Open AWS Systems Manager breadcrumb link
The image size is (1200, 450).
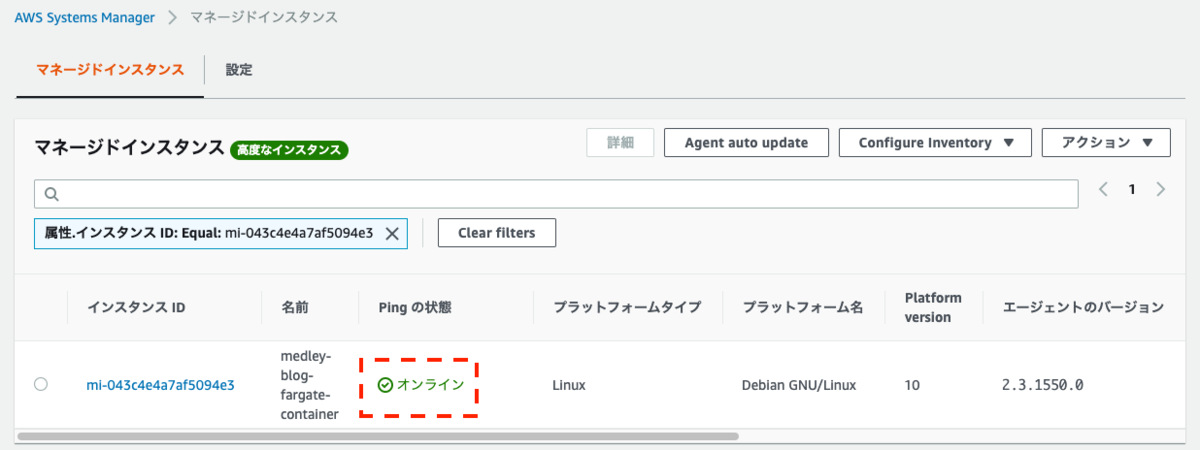click(85, 17)
